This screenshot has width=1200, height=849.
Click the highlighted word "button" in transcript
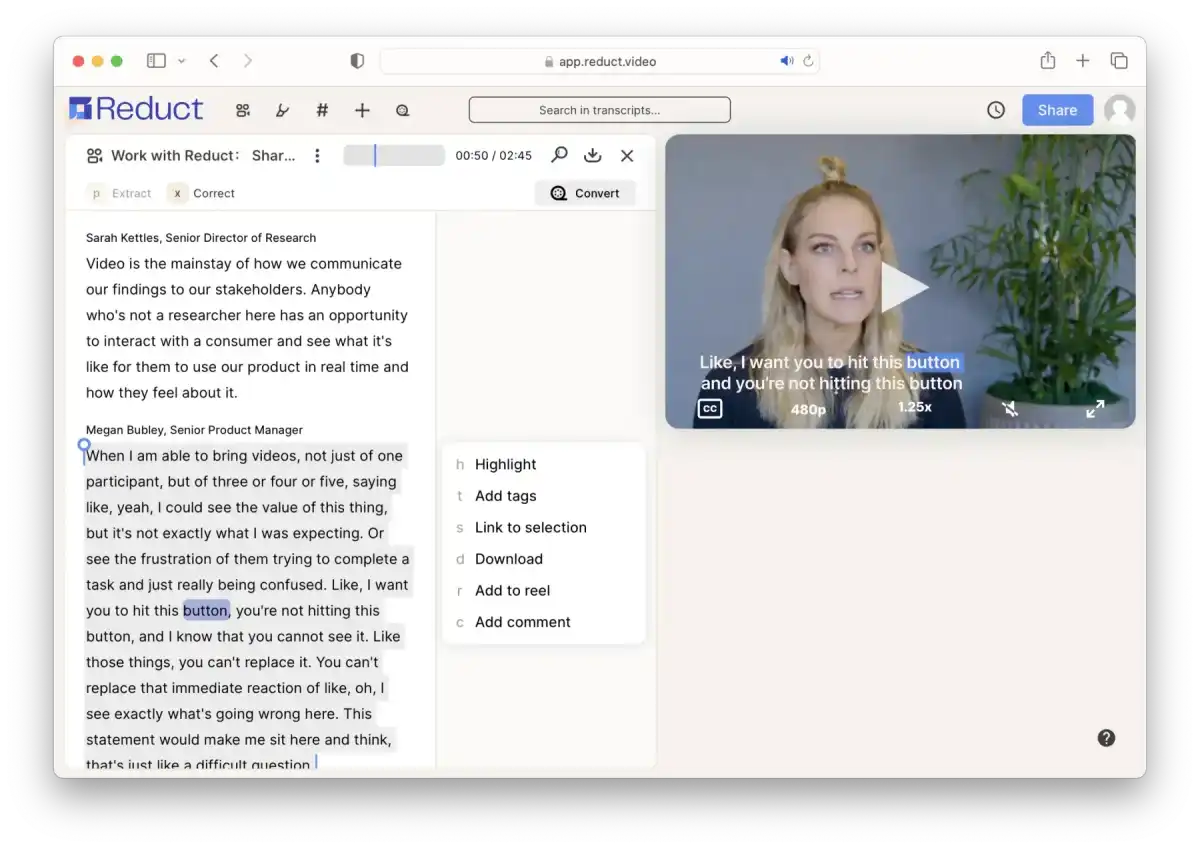coord(206,610)
